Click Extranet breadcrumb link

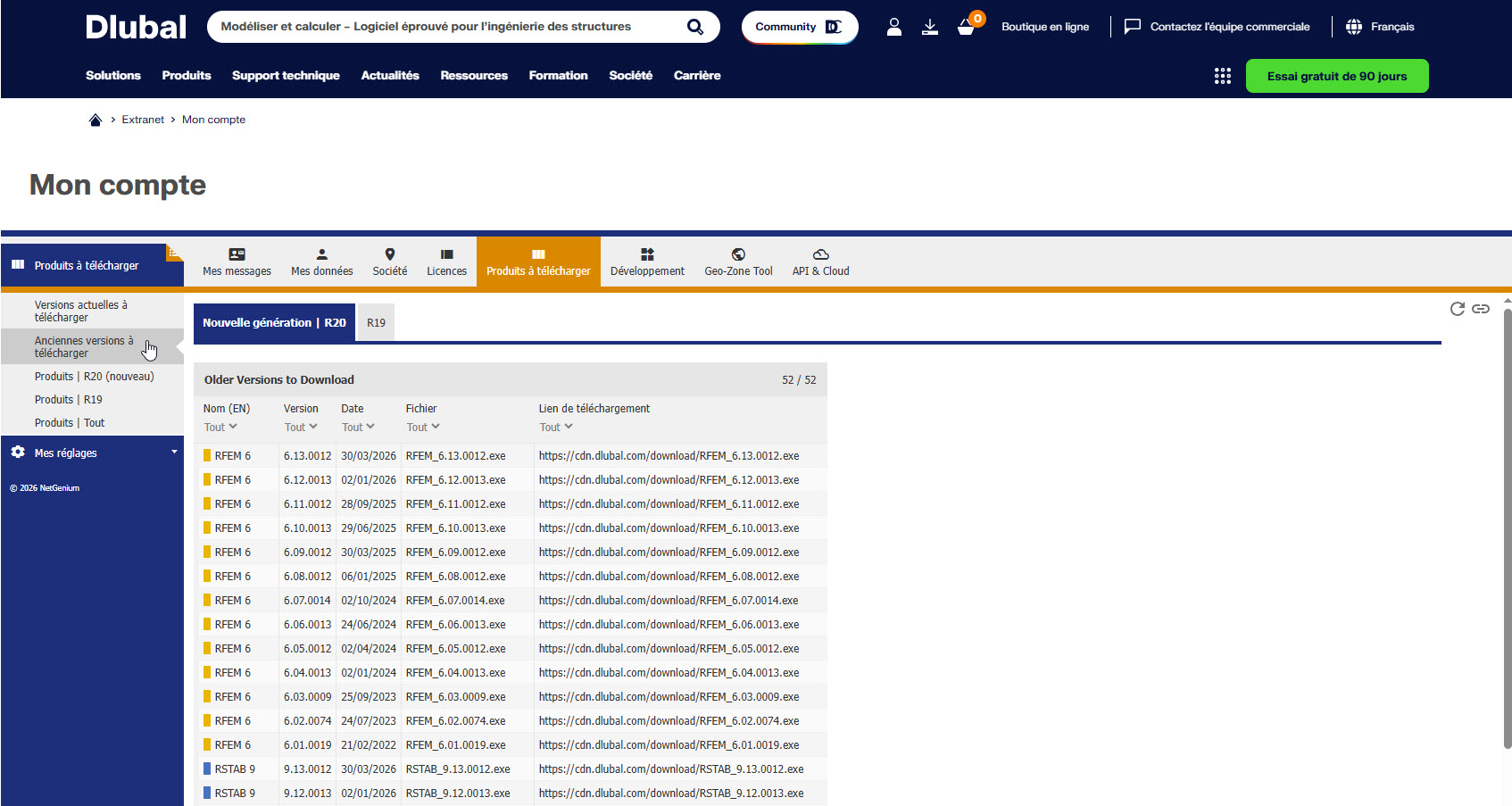coord(143,120)
